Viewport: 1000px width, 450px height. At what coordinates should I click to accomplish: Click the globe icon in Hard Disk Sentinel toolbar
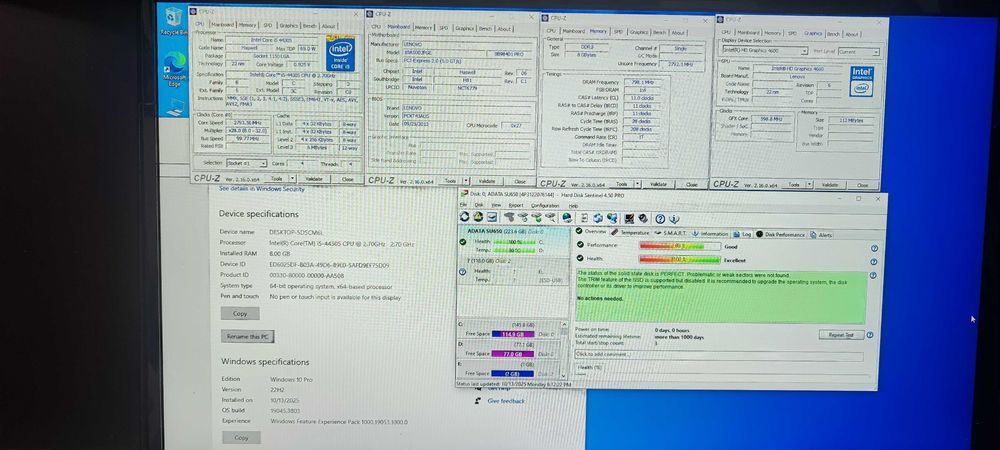pos(567,217)
